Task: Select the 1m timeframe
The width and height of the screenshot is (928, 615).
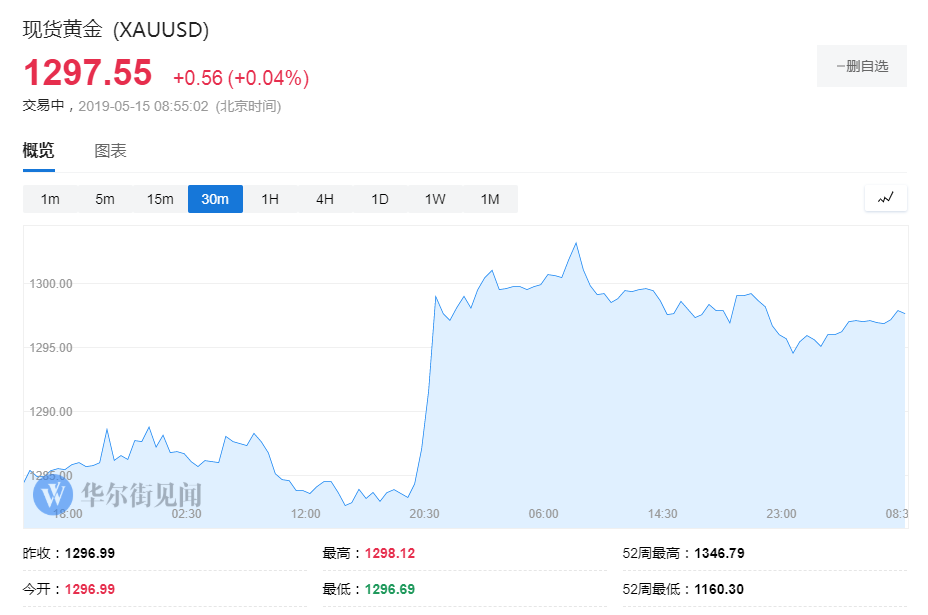Action: click(x=50, y=199)
